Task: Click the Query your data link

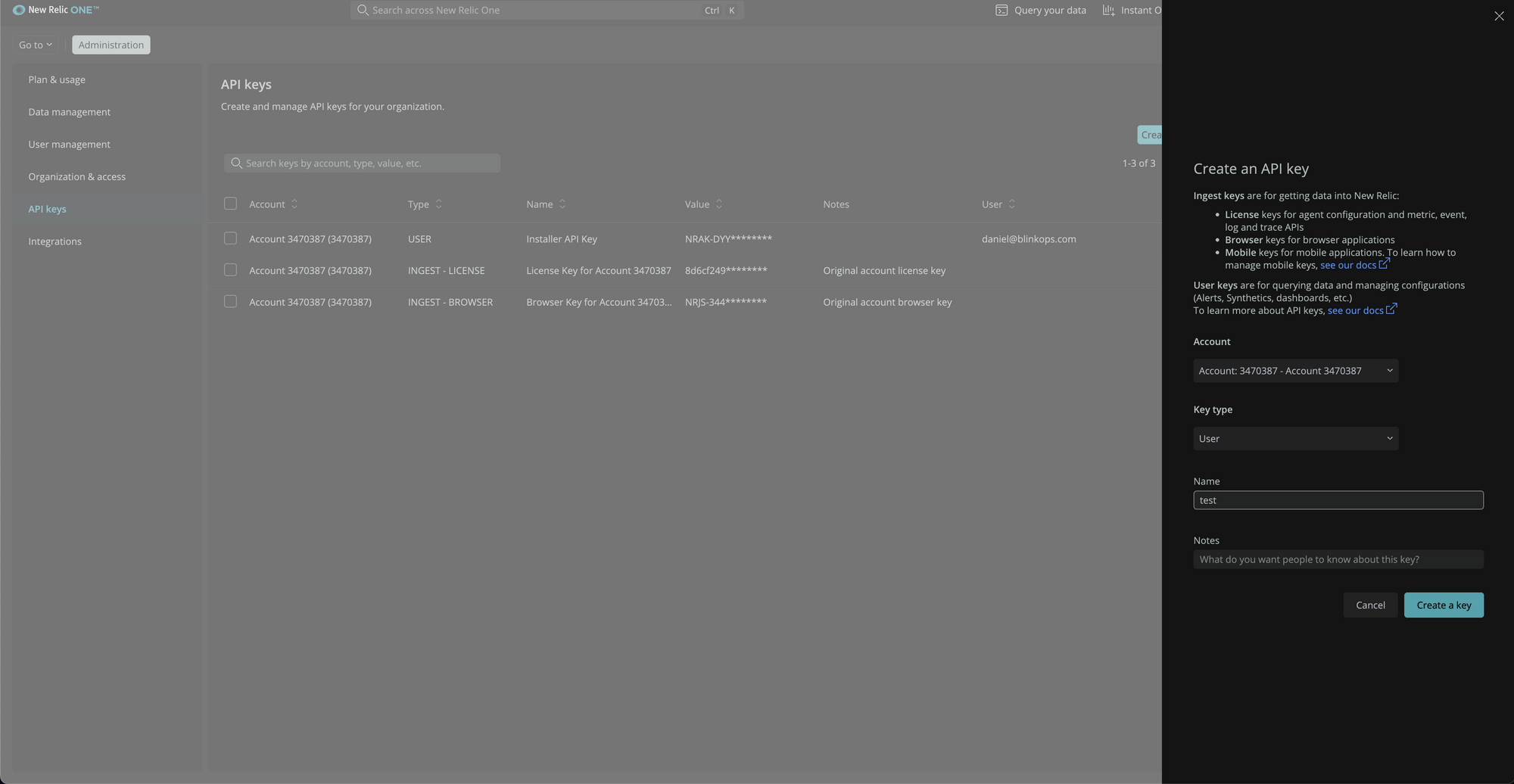Action: click(x=1050, y=11)
